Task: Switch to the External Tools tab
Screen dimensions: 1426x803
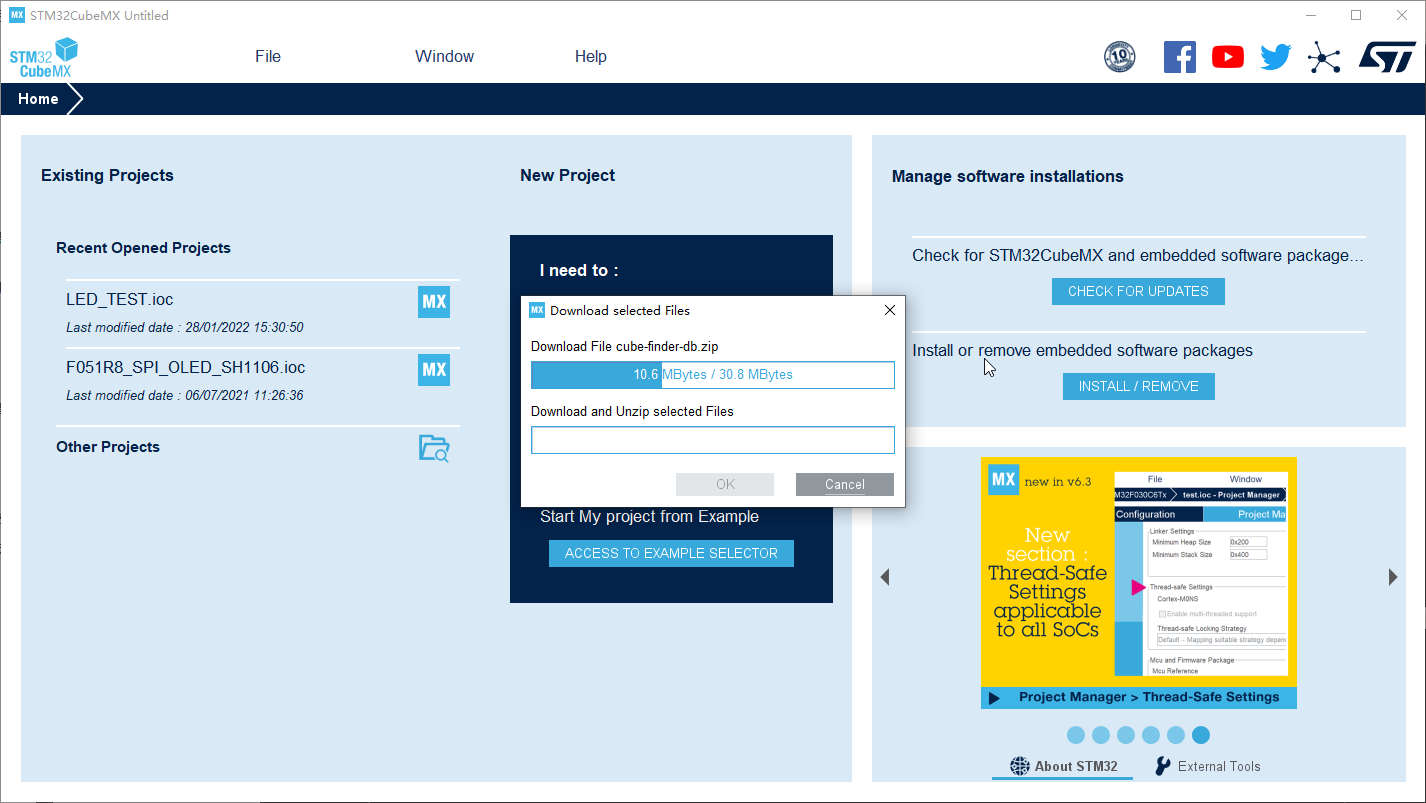Action: 1207,766
